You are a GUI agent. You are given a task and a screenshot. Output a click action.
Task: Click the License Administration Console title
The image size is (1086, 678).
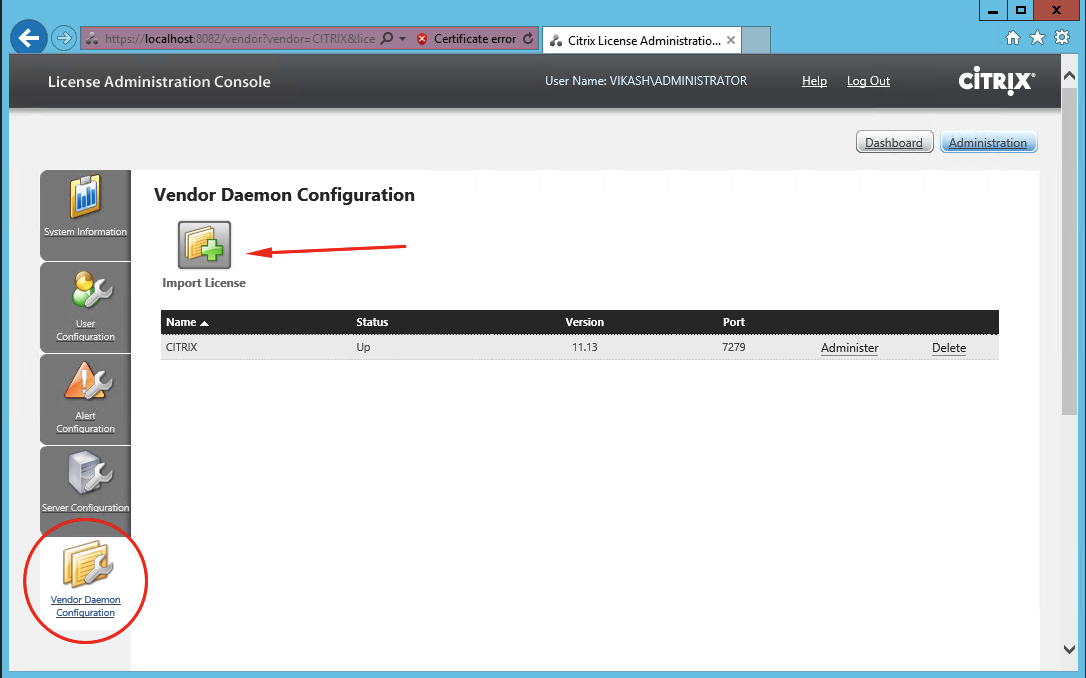point(159,82)
